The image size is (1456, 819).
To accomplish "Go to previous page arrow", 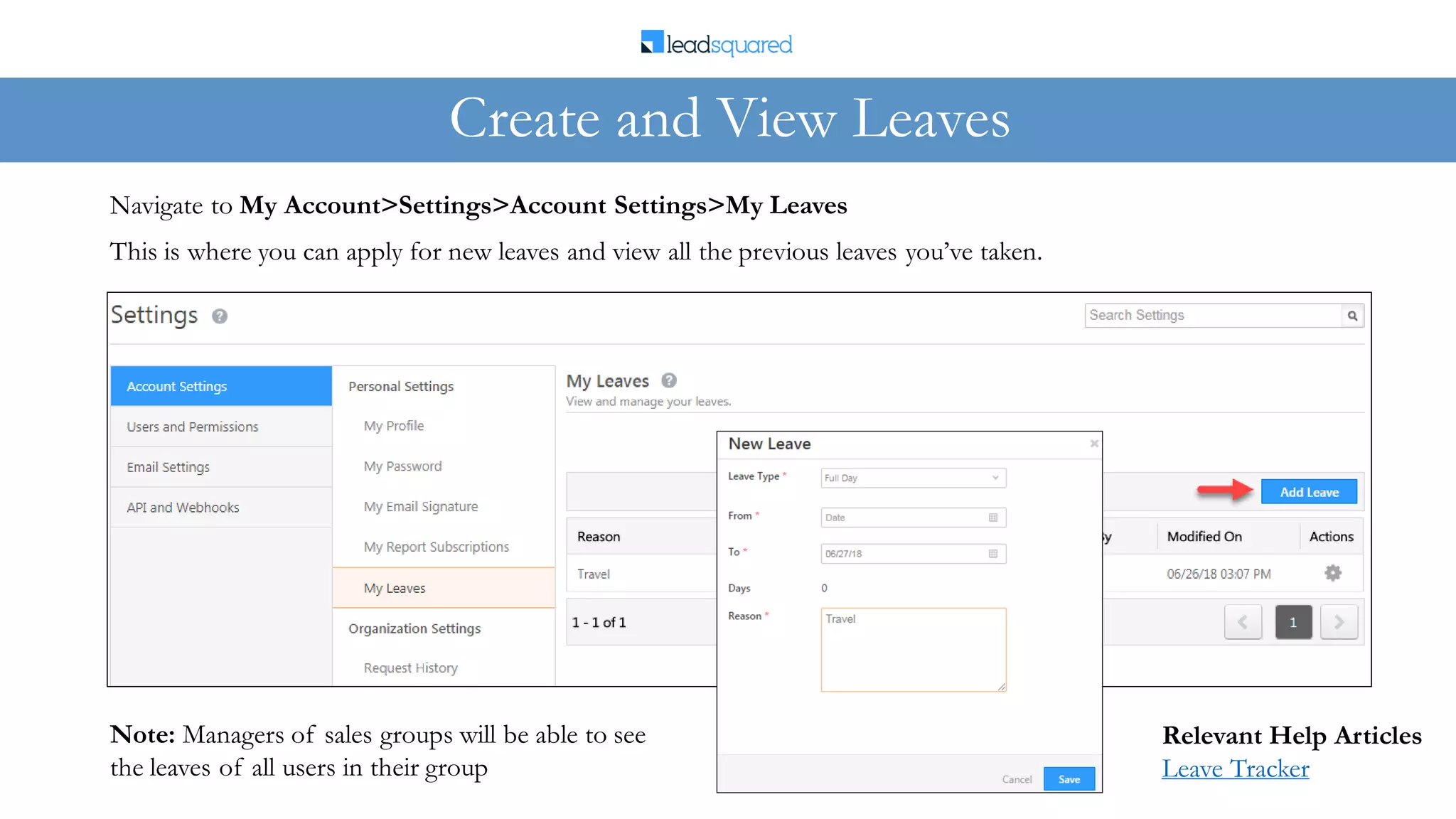I will click(x=1243, y=622).
